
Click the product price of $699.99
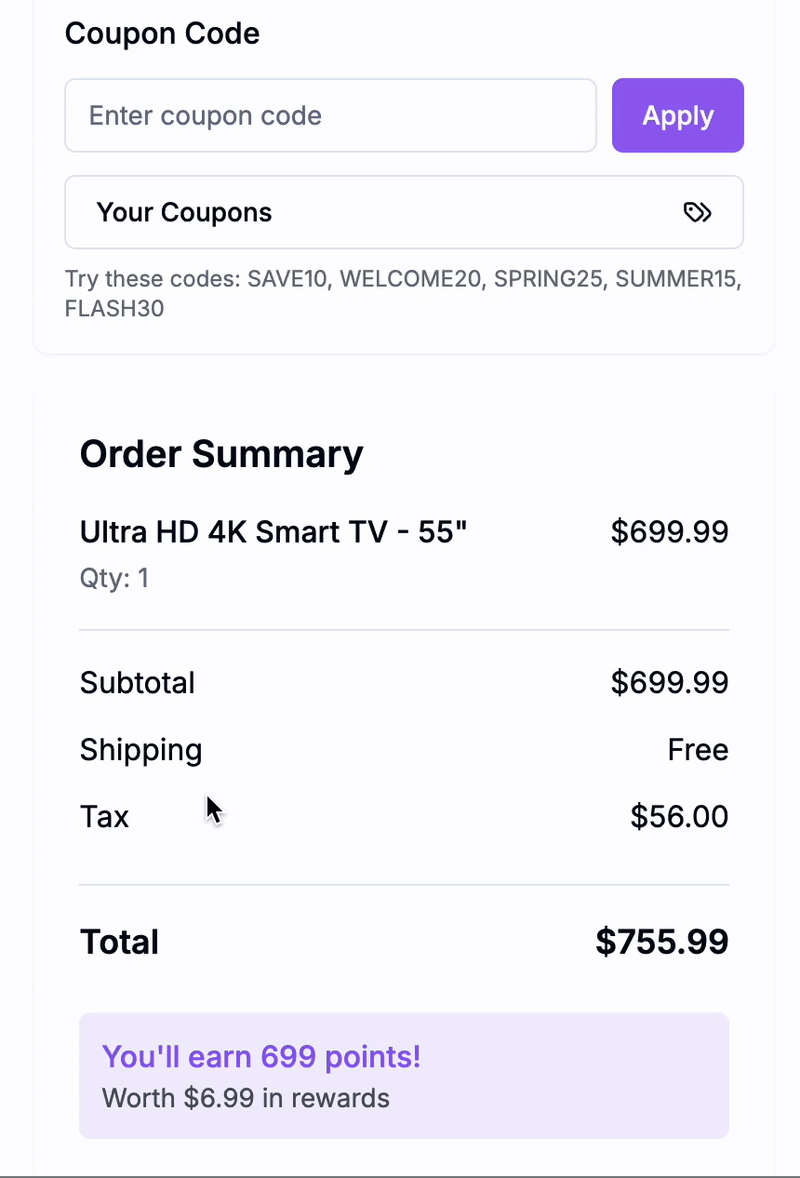coord(670,531)
